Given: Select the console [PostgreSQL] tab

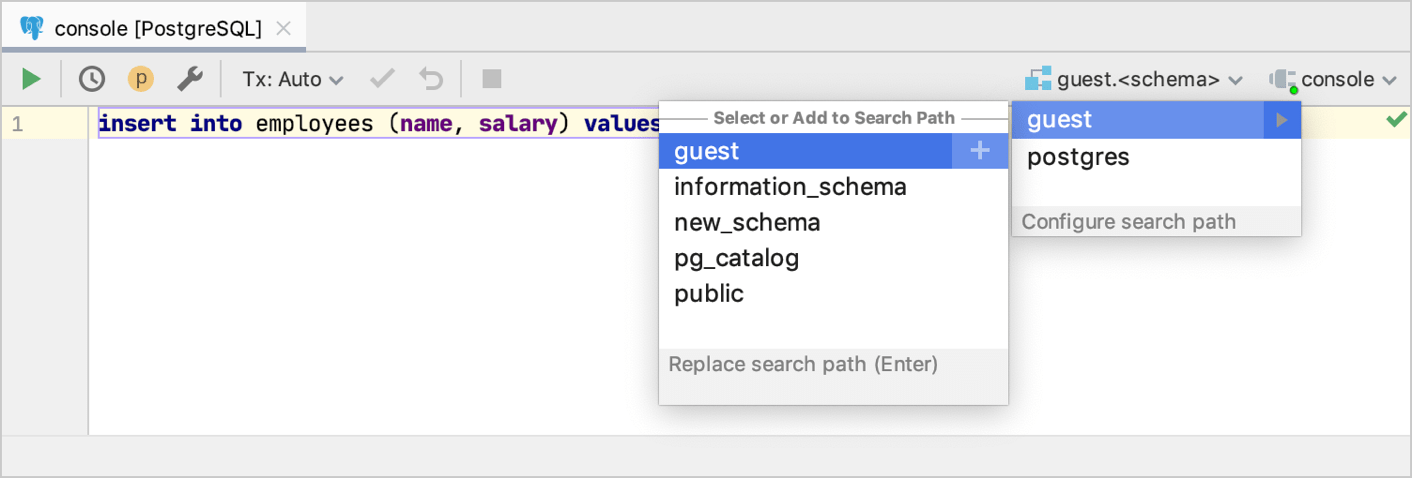Looking at the screenshot, I should pos(157,29).
